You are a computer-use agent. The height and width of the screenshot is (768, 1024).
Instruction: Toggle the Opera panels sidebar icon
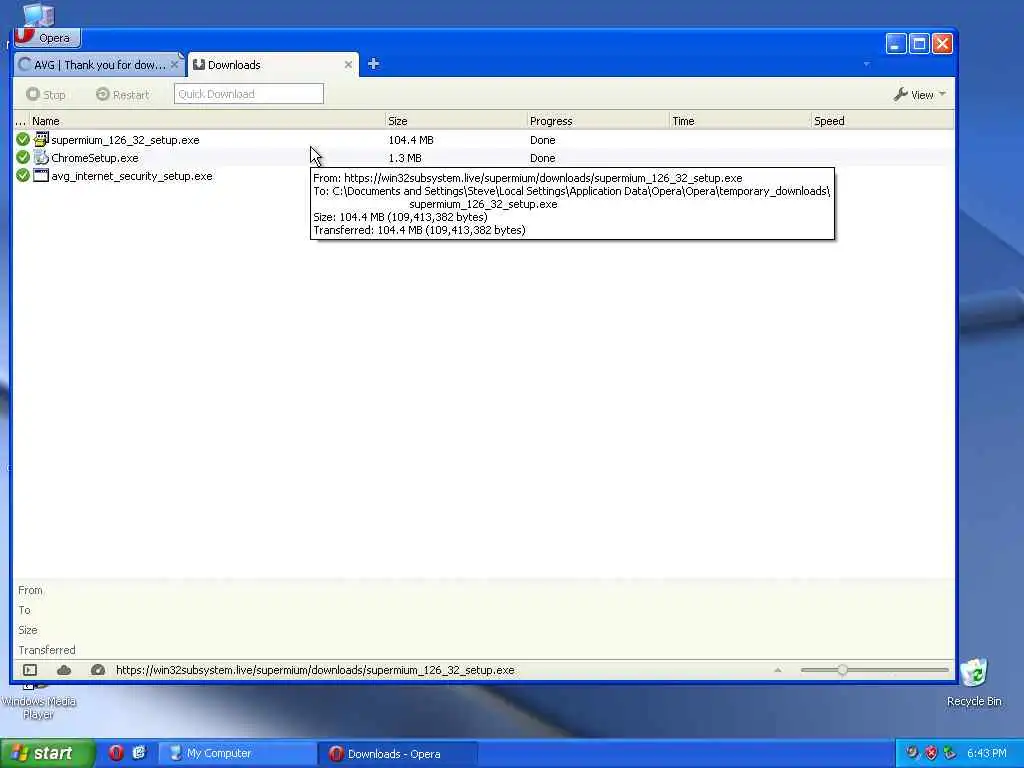pos(30,670)
